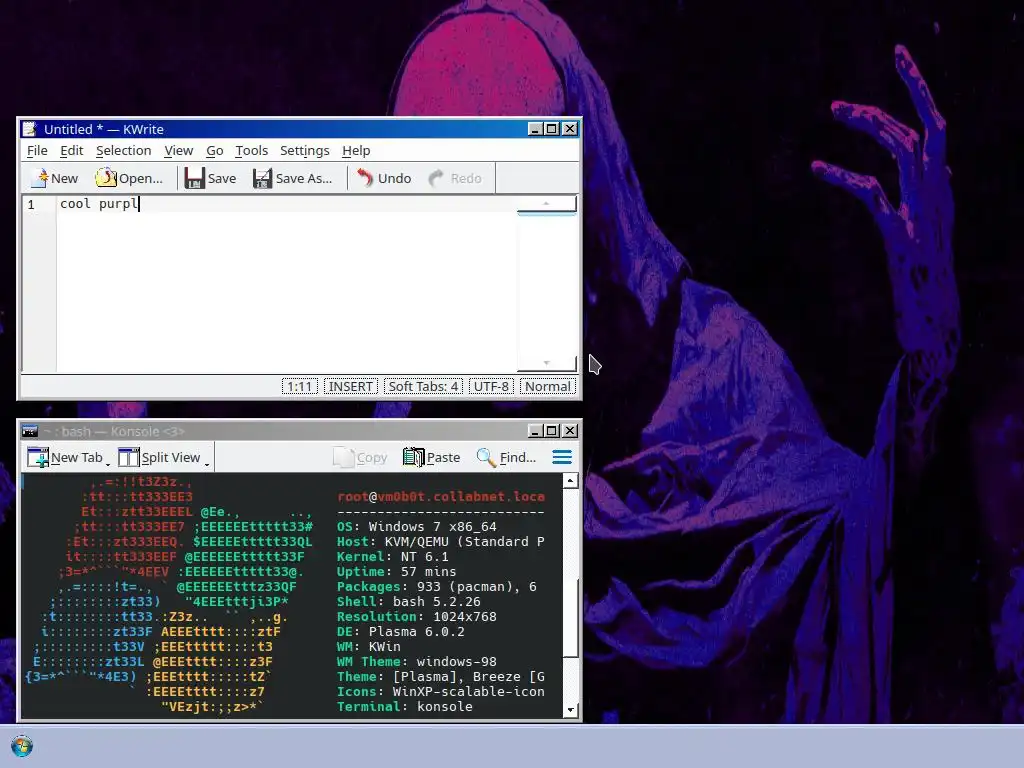Image resolution: width=1024 pixels, height=768 pixels.
Task: Expand the Split View dropdown arrow in Konsole
Action: (x=206, y=464)
